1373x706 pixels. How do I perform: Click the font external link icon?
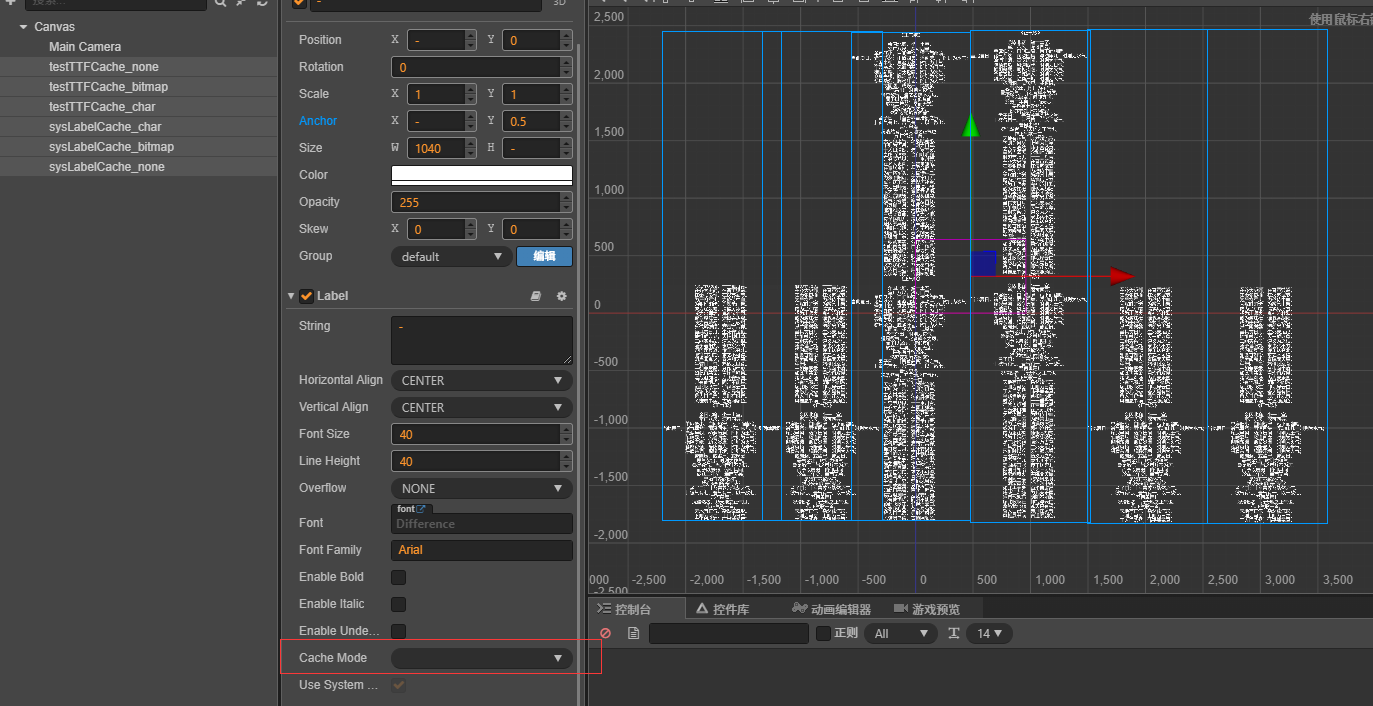pyautogui.click(x=421, y=509)
